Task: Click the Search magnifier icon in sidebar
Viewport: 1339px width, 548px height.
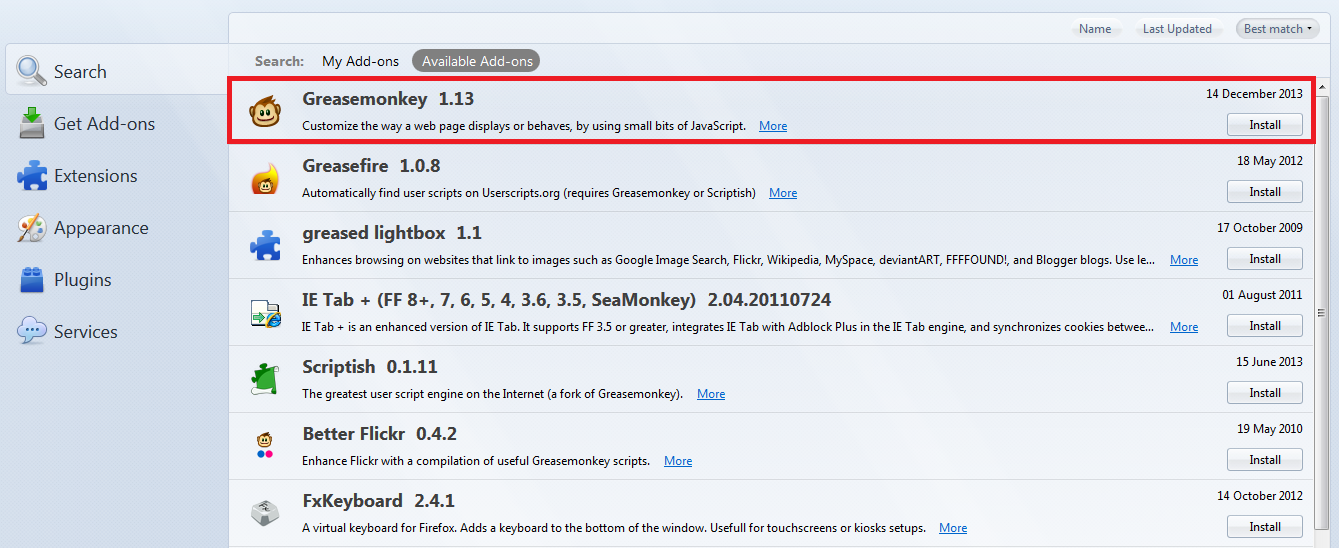Action: pos(32,71)
